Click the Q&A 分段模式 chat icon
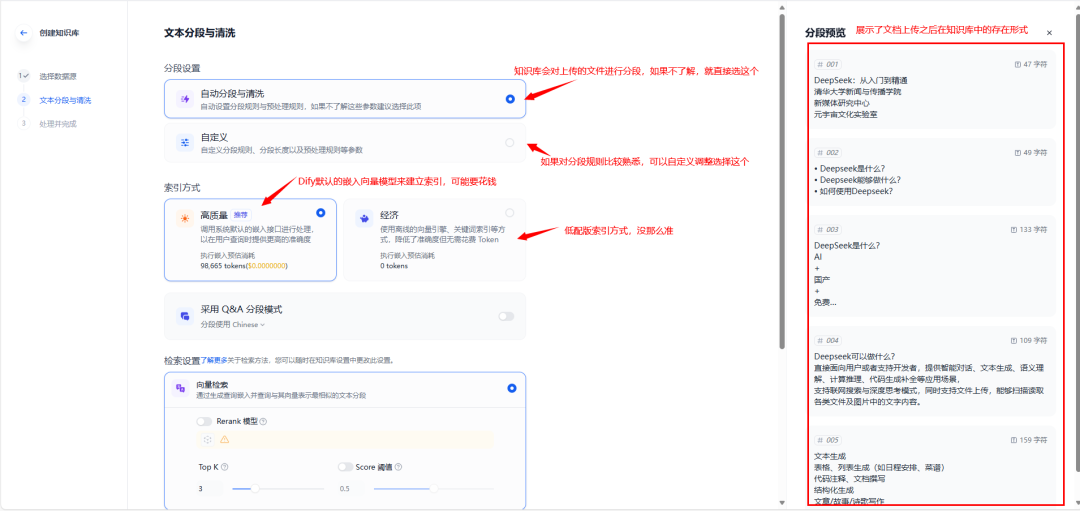Image resolution: width=1080 pixels, height=511 pixels. coord(185,316)
